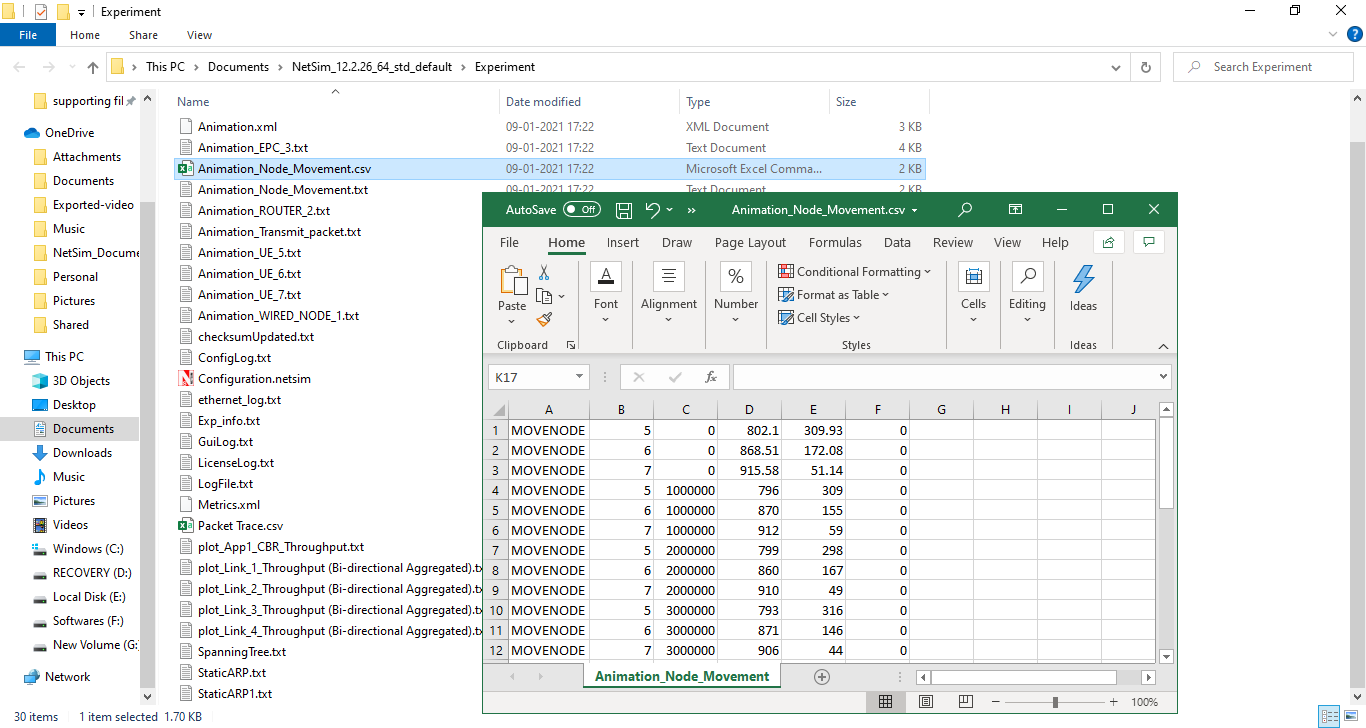Switch to the Data tab

click(897, 242)
